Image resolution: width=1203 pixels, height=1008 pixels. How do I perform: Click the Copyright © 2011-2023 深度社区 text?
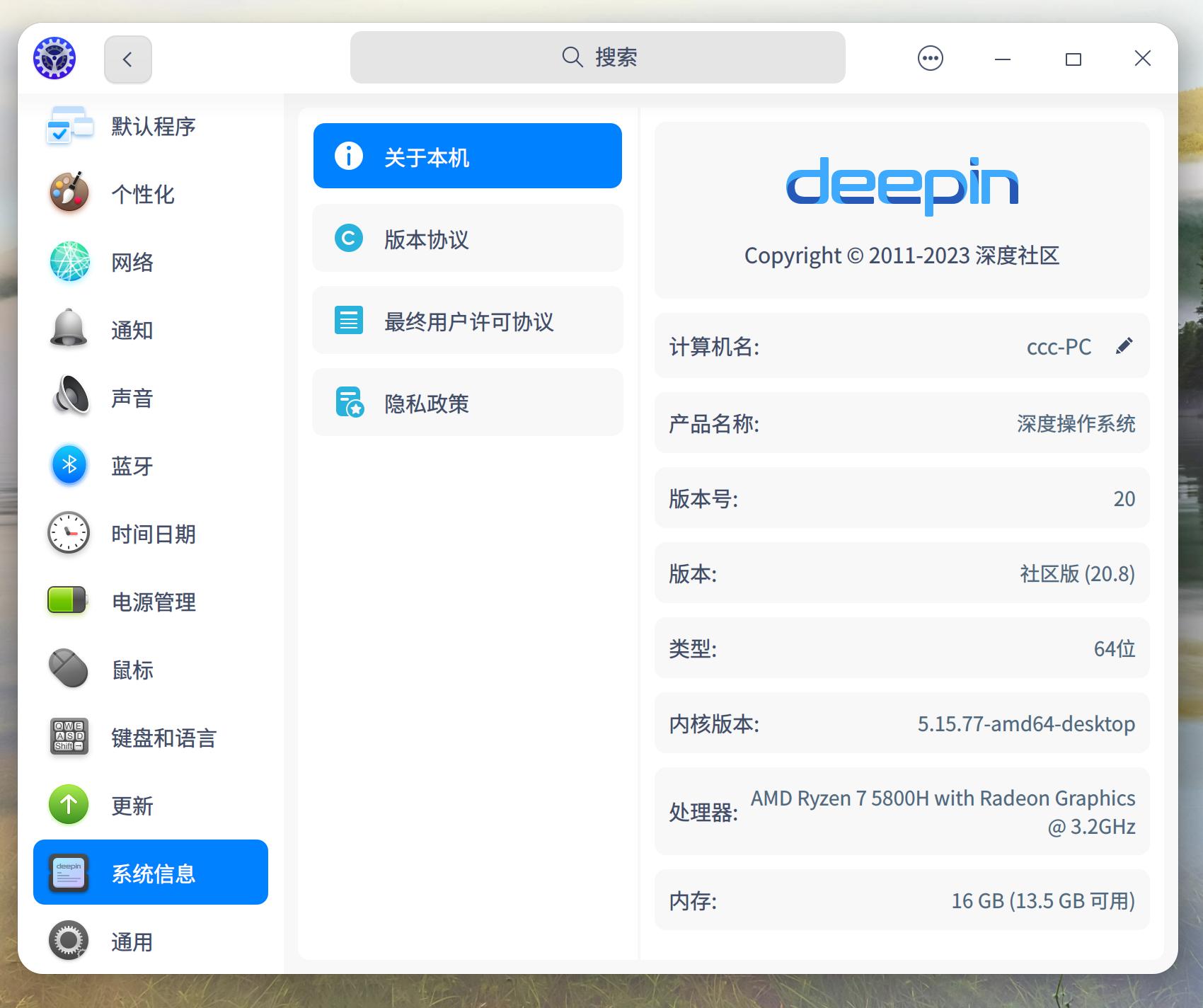(x=902, y=256)
